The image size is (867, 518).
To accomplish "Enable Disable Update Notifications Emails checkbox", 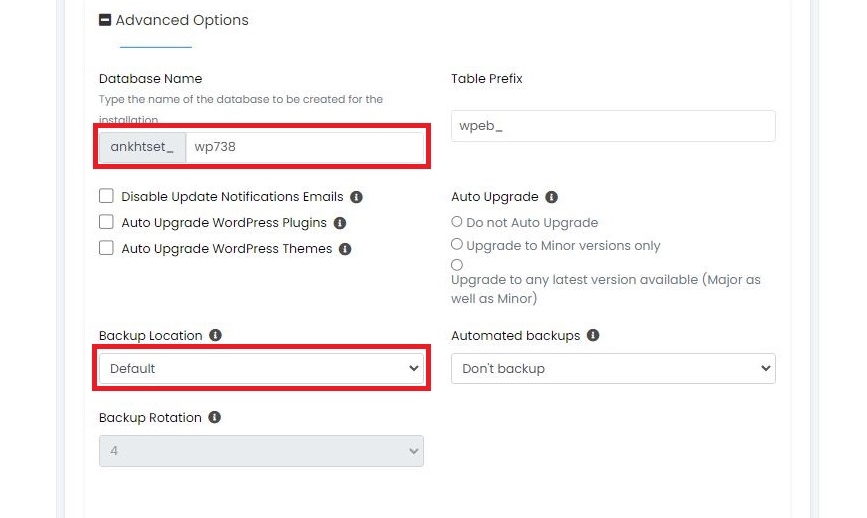I will click(x=106, y=196).
